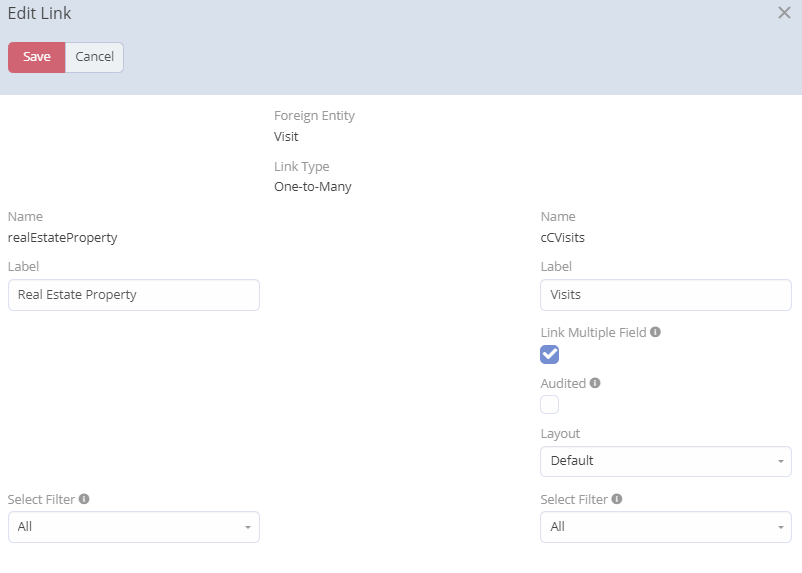802x573 pixels.
Task: Click the Layout field label
Action: (560, 434)
